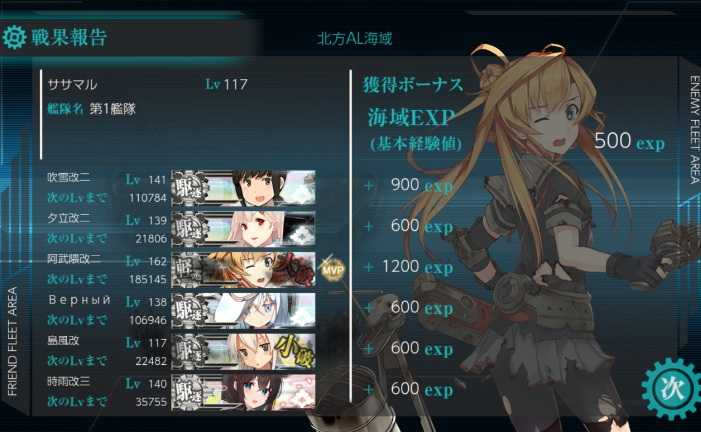Screen dimensions: 701x432
Task: Click the MVP badge on 阿武隈改二
Action: [333, 270]
